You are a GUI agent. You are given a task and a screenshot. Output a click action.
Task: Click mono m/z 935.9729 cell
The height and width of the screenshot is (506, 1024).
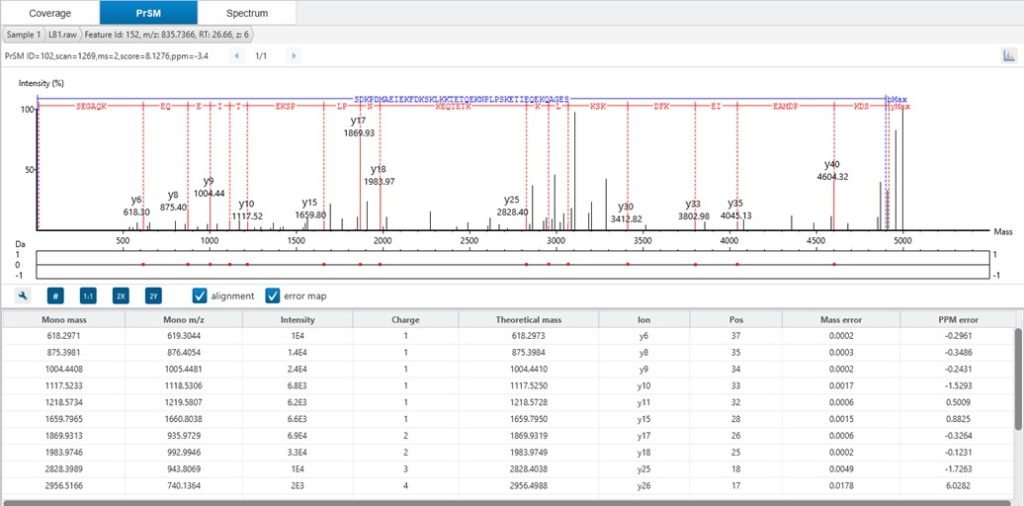coord(184,436)
